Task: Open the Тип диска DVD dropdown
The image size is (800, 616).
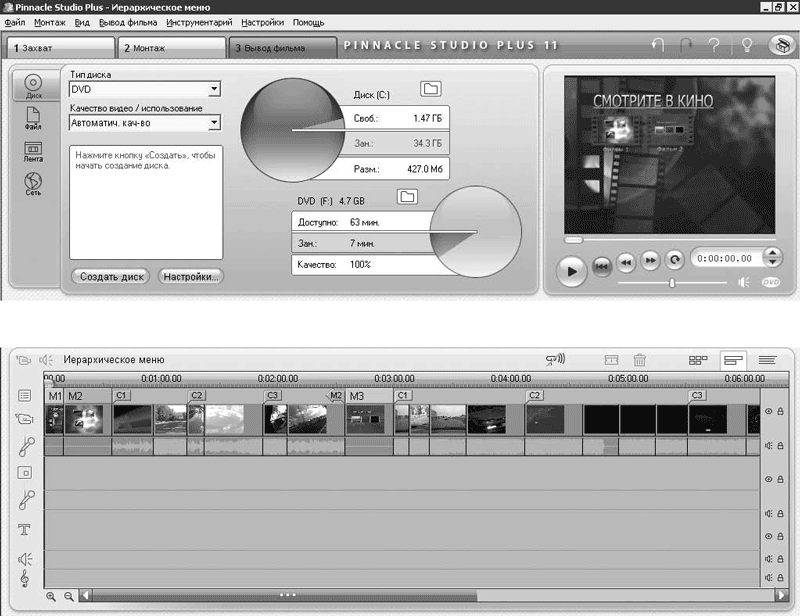Action: click(x=214, y=90)
